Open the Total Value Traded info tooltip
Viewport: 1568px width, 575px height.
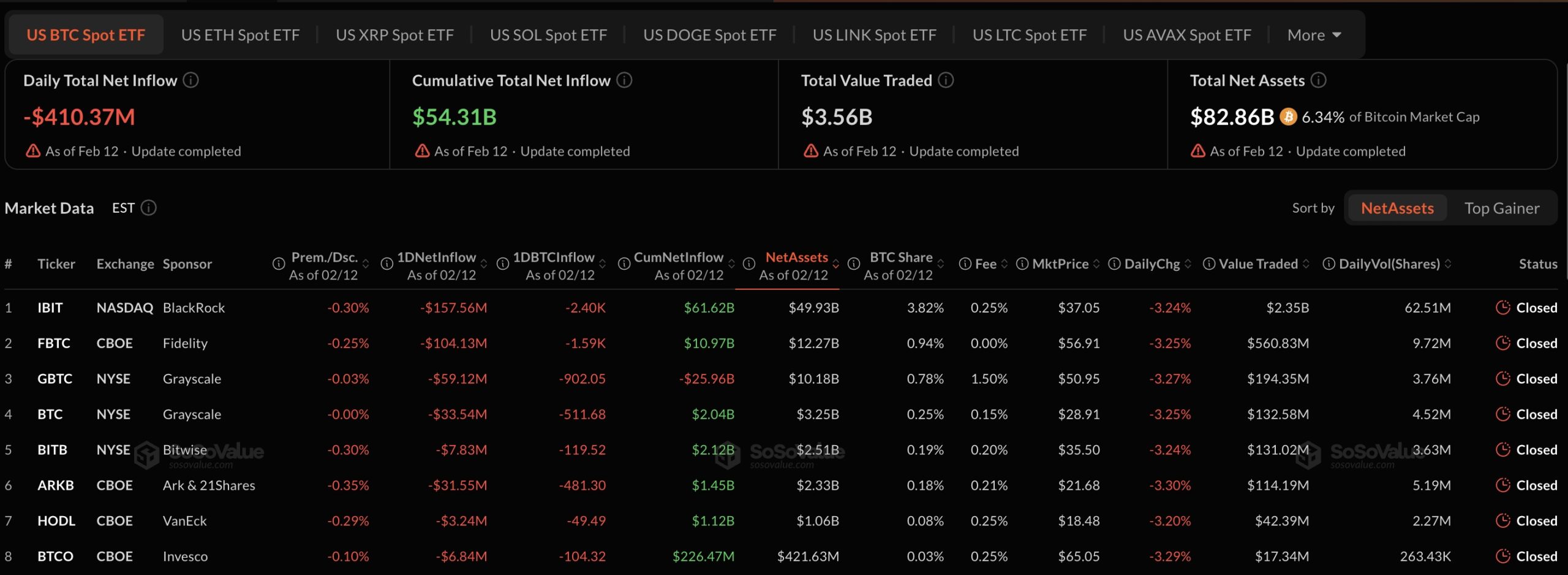coord(946,80)
